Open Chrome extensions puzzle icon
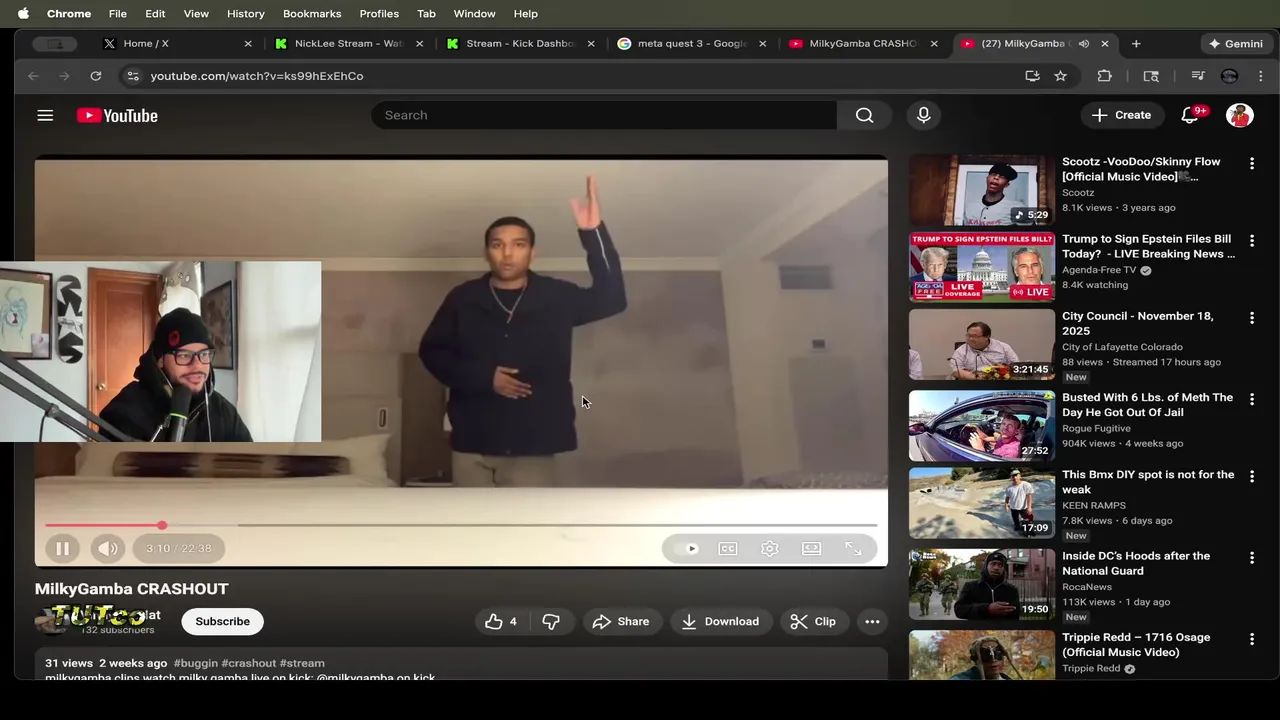1280x720 pixels. [1104, 76]
